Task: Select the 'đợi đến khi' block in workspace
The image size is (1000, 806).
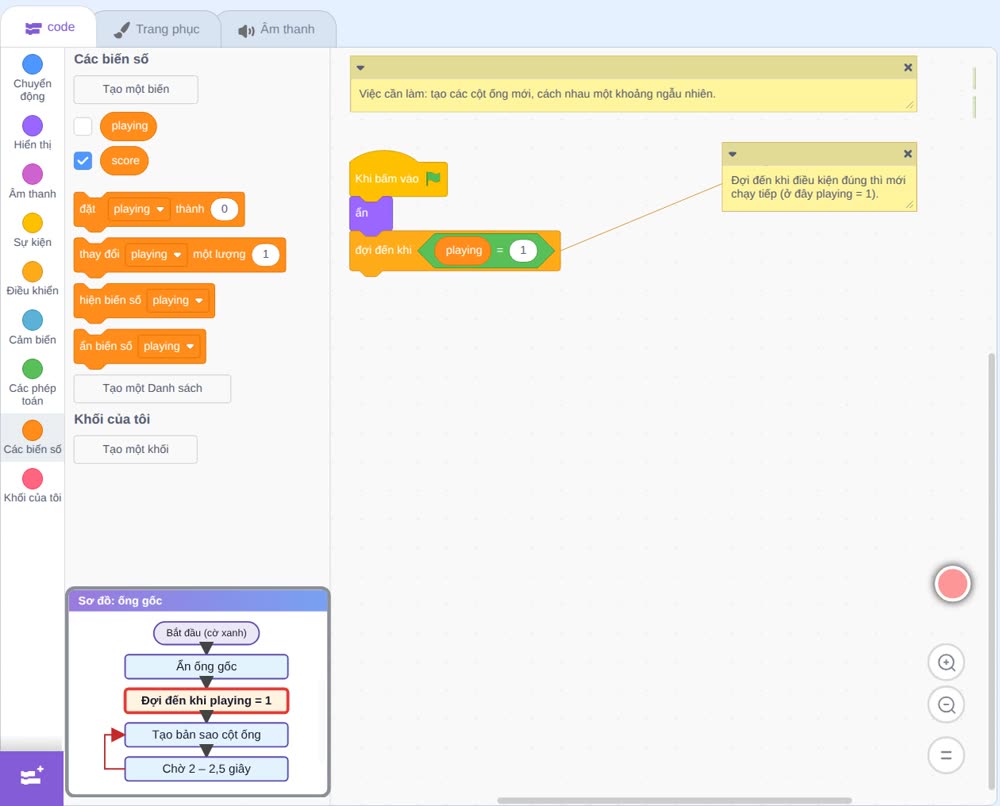Action: pos(384,251)
